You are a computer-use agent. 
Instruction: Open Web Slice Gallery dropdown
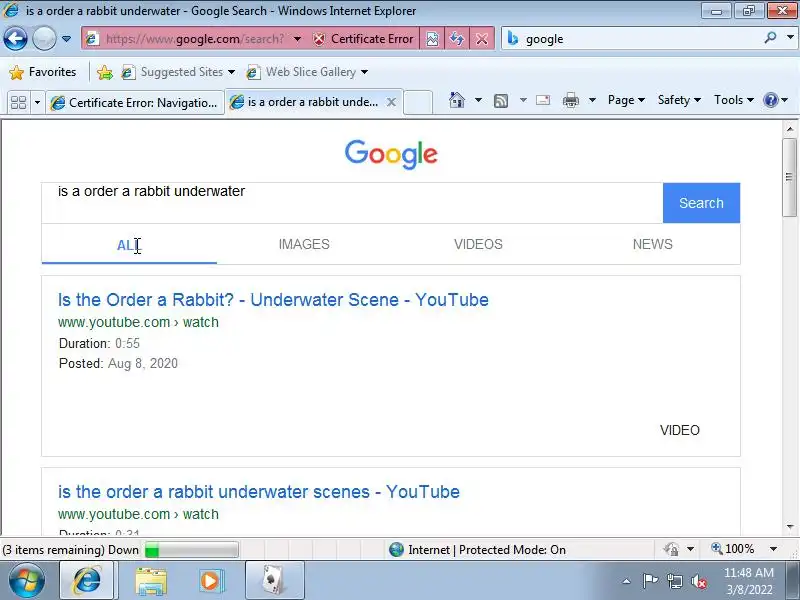point(307,72)
